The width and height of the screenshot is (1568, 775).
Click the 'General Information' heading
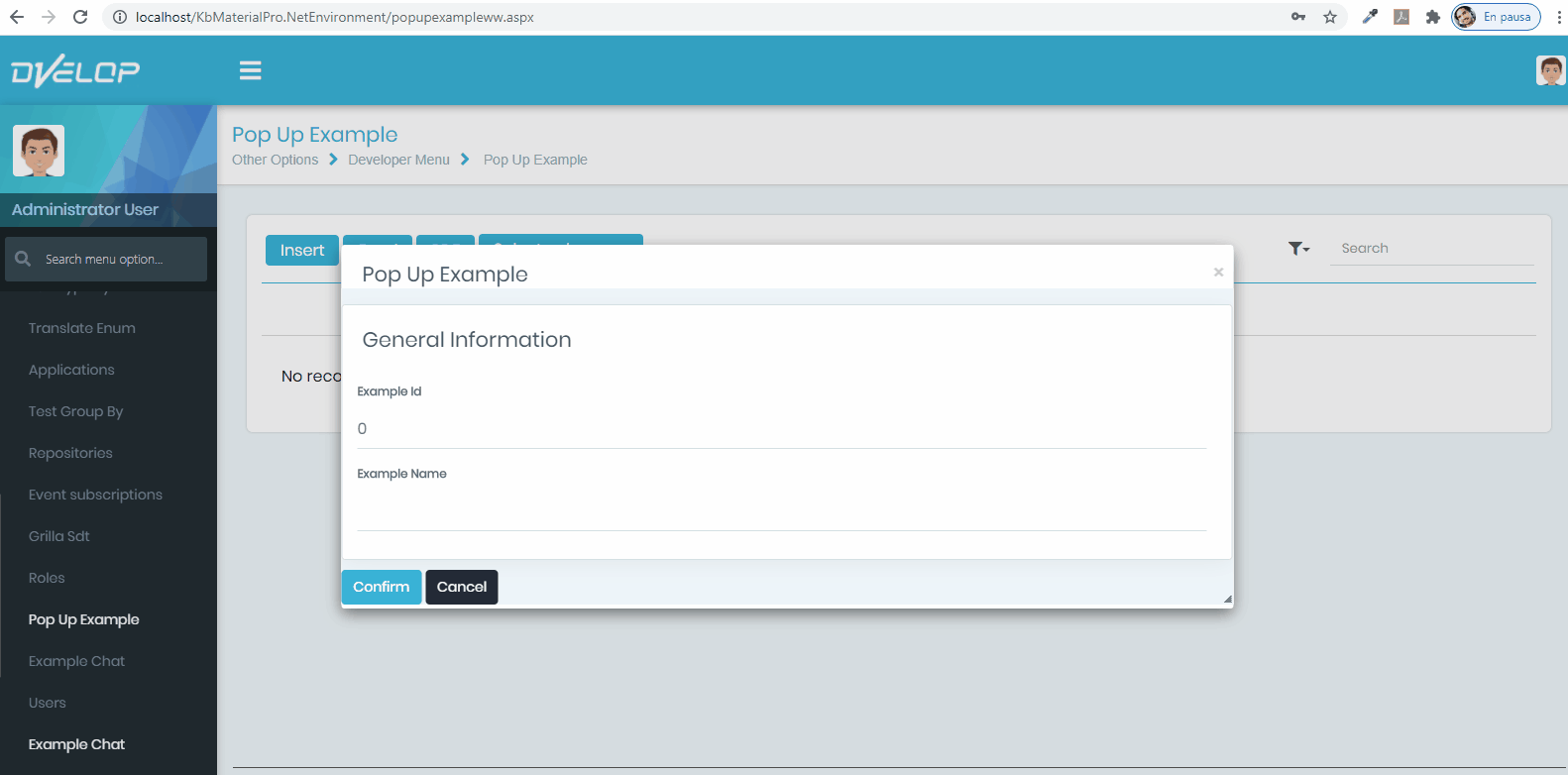point(467,340)
